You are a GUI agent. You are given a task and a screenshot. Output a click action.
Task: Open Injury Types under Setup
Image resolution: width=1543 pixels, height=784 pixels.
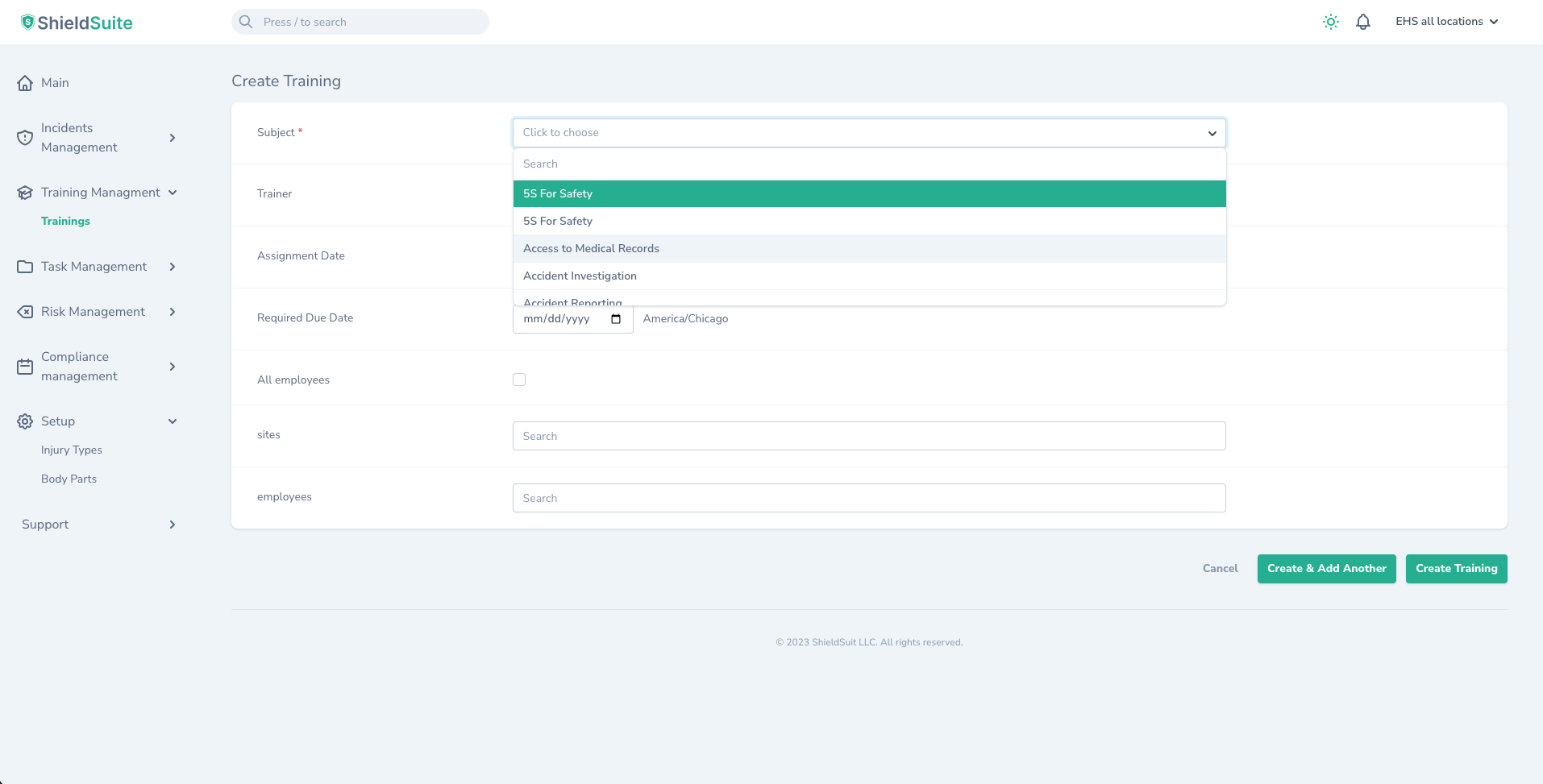point(72,450)
